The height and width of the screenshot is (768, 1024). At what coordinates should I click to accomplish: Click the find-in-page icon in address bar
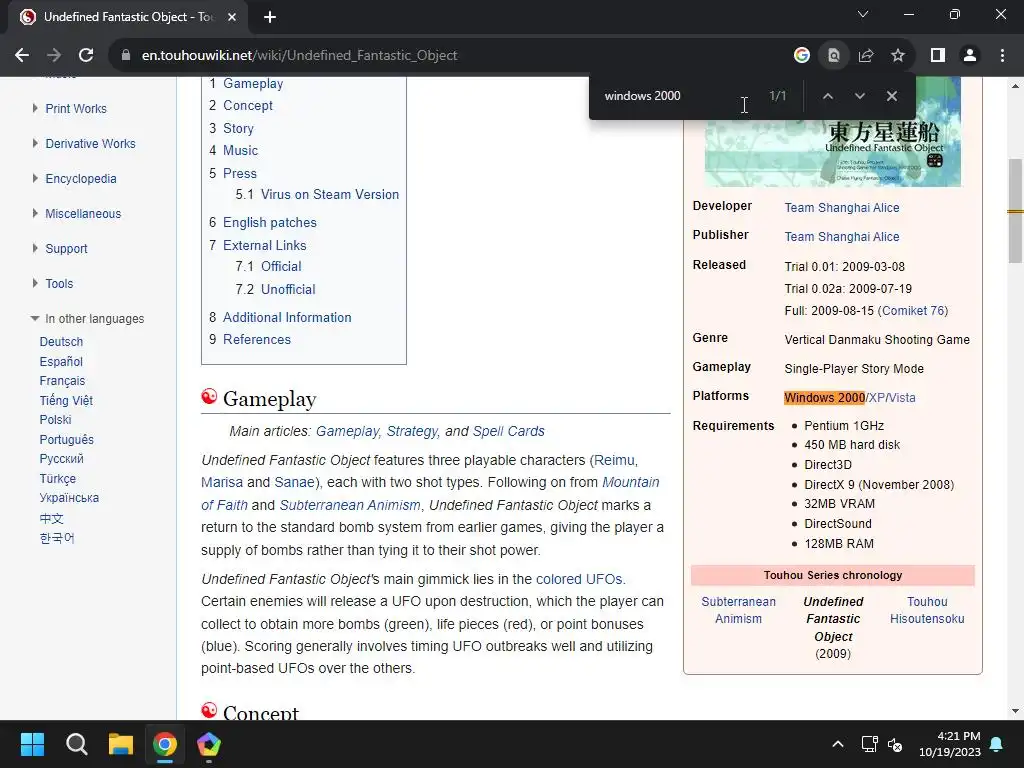tap(834, 56)
